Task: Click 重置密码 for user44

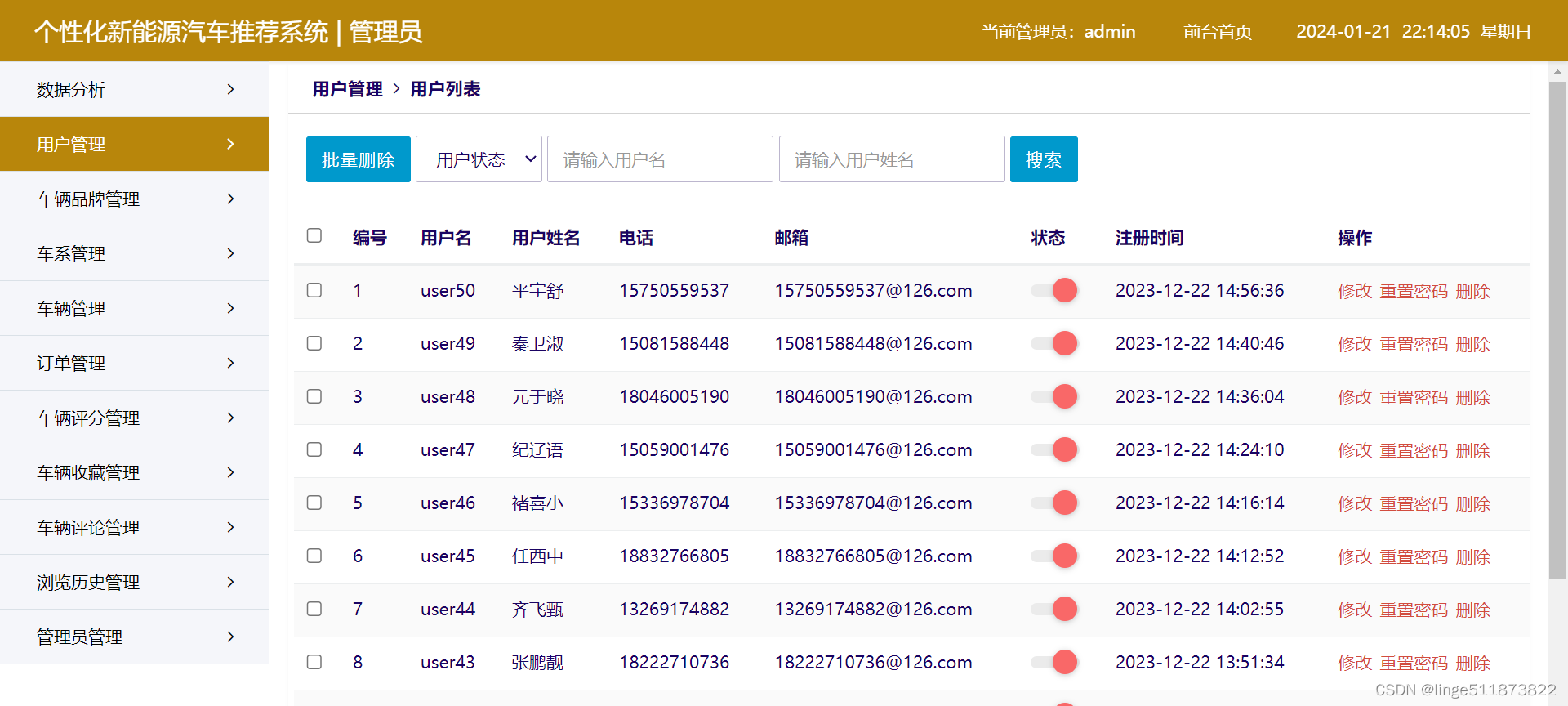Action: coord(1414,610)
